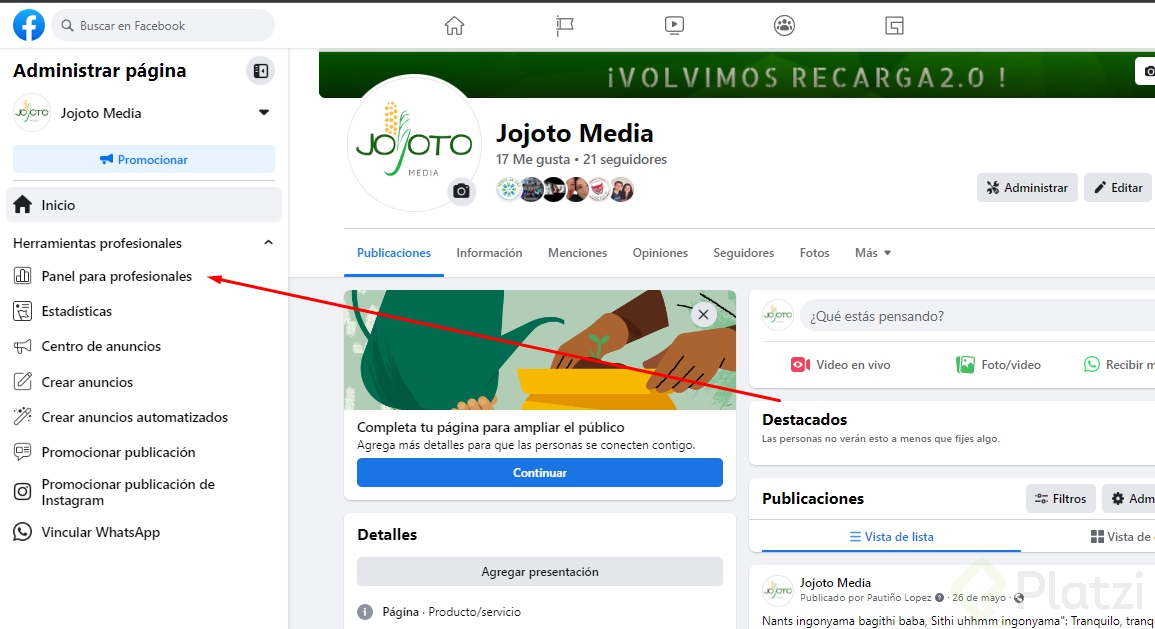
Task: Click the 17 Me gusta count
Action: coord(533,159)
